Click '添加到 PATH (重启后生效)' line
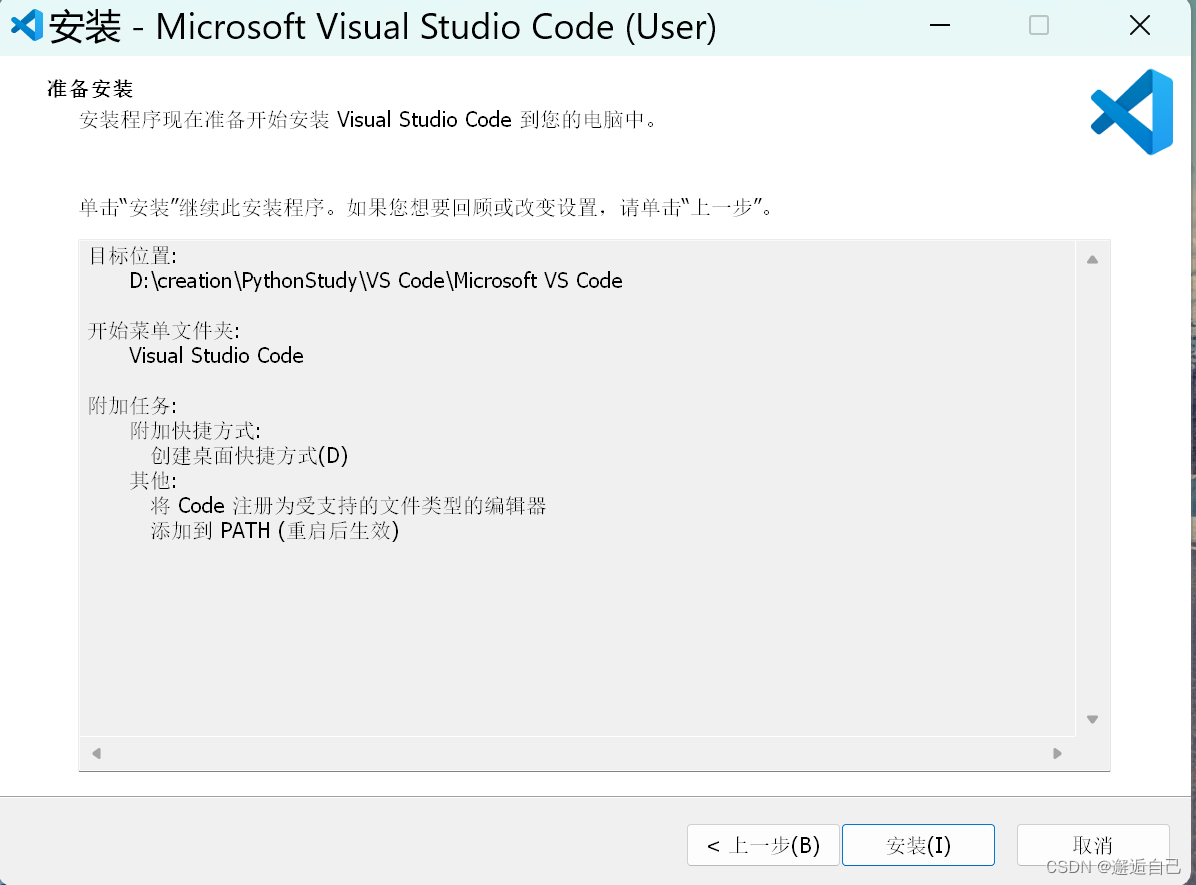 pos(275,530)
